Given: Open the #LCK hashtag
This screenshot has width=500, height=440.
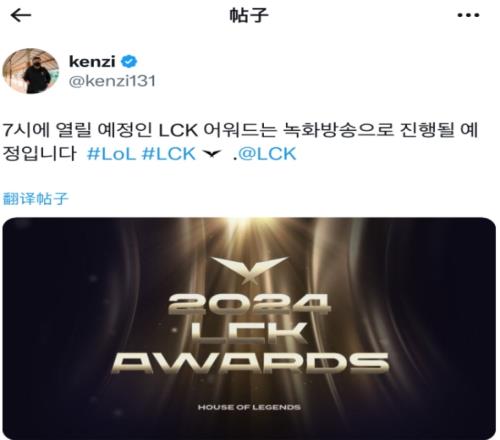Looking at the screenshot, I should (169, 154).
